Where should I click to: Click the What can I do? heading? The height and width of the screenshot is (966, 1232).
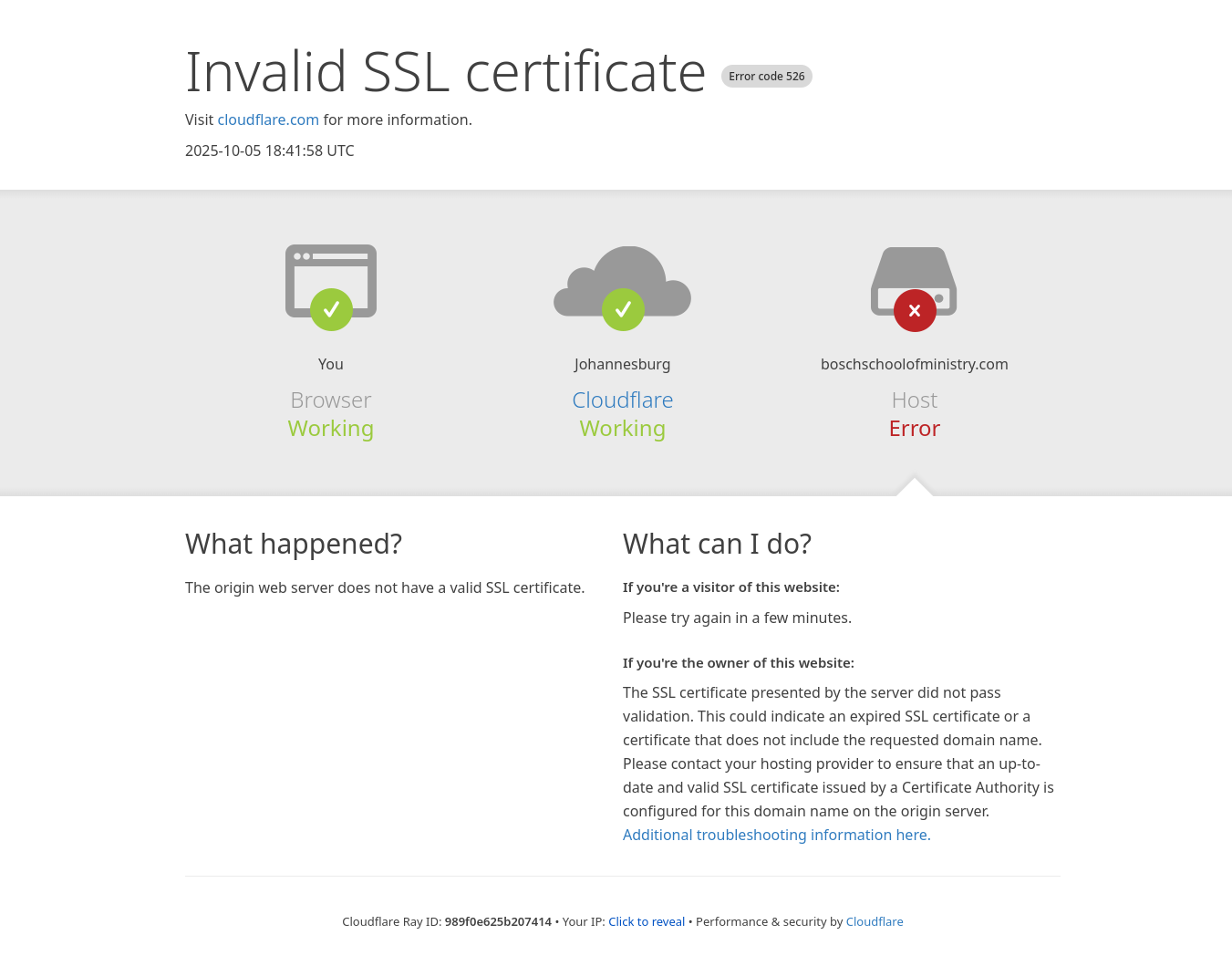coord(717,544)
